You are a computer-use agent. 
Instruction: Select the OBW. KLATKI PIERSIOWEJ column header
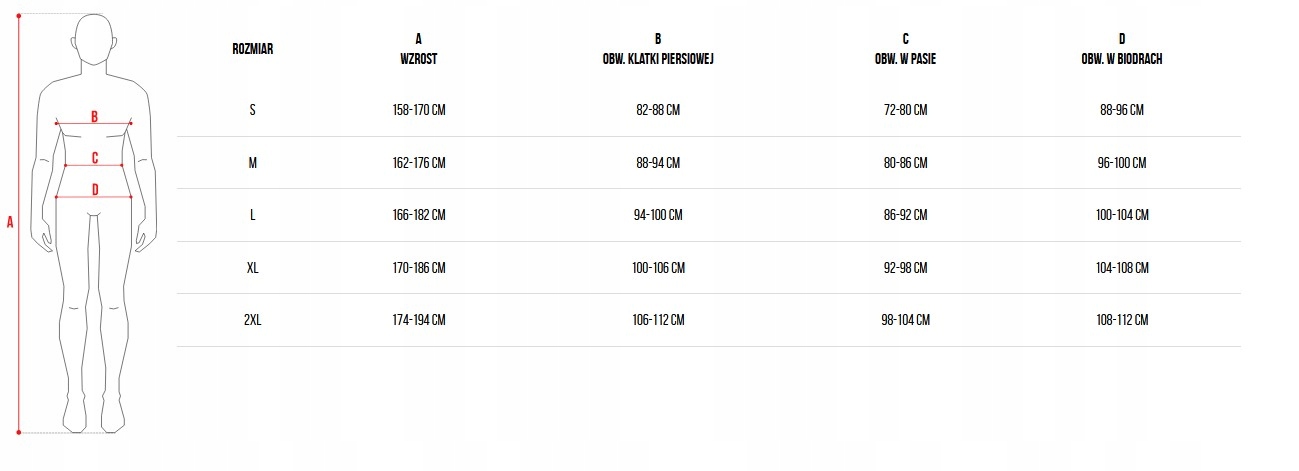658,49
